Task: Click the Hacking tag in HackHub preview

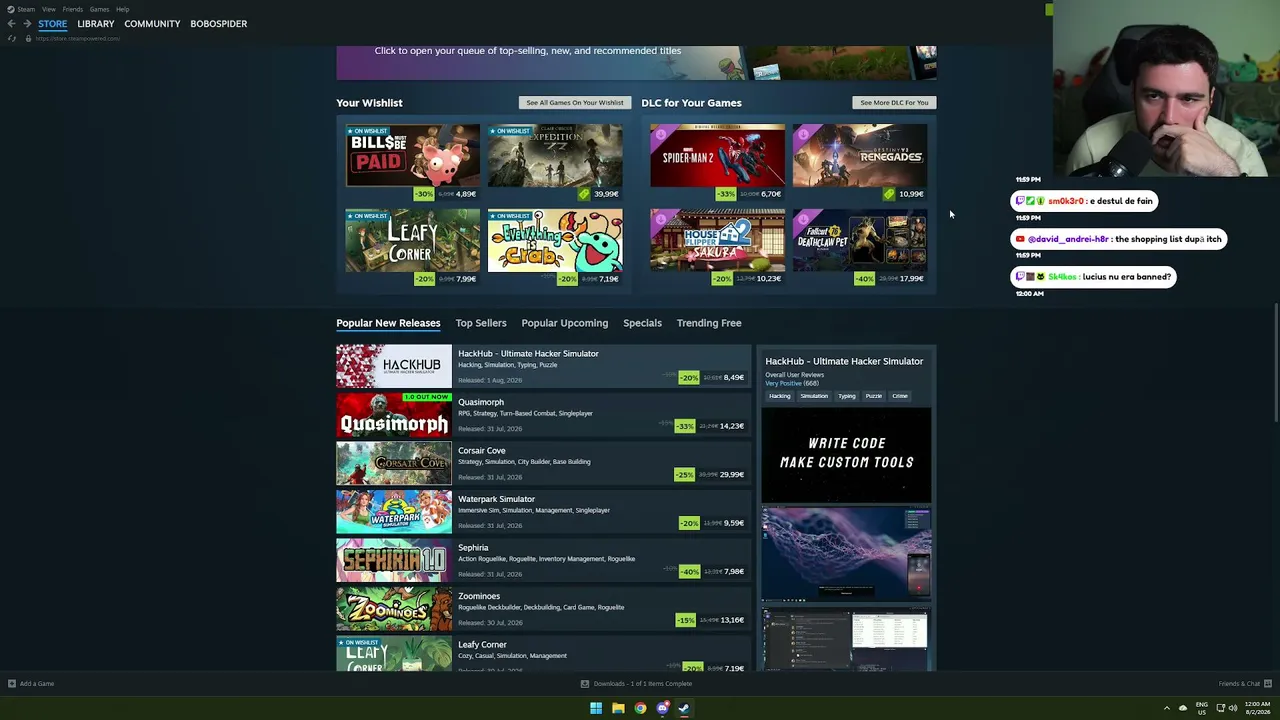Action: (x=780, y=396)
